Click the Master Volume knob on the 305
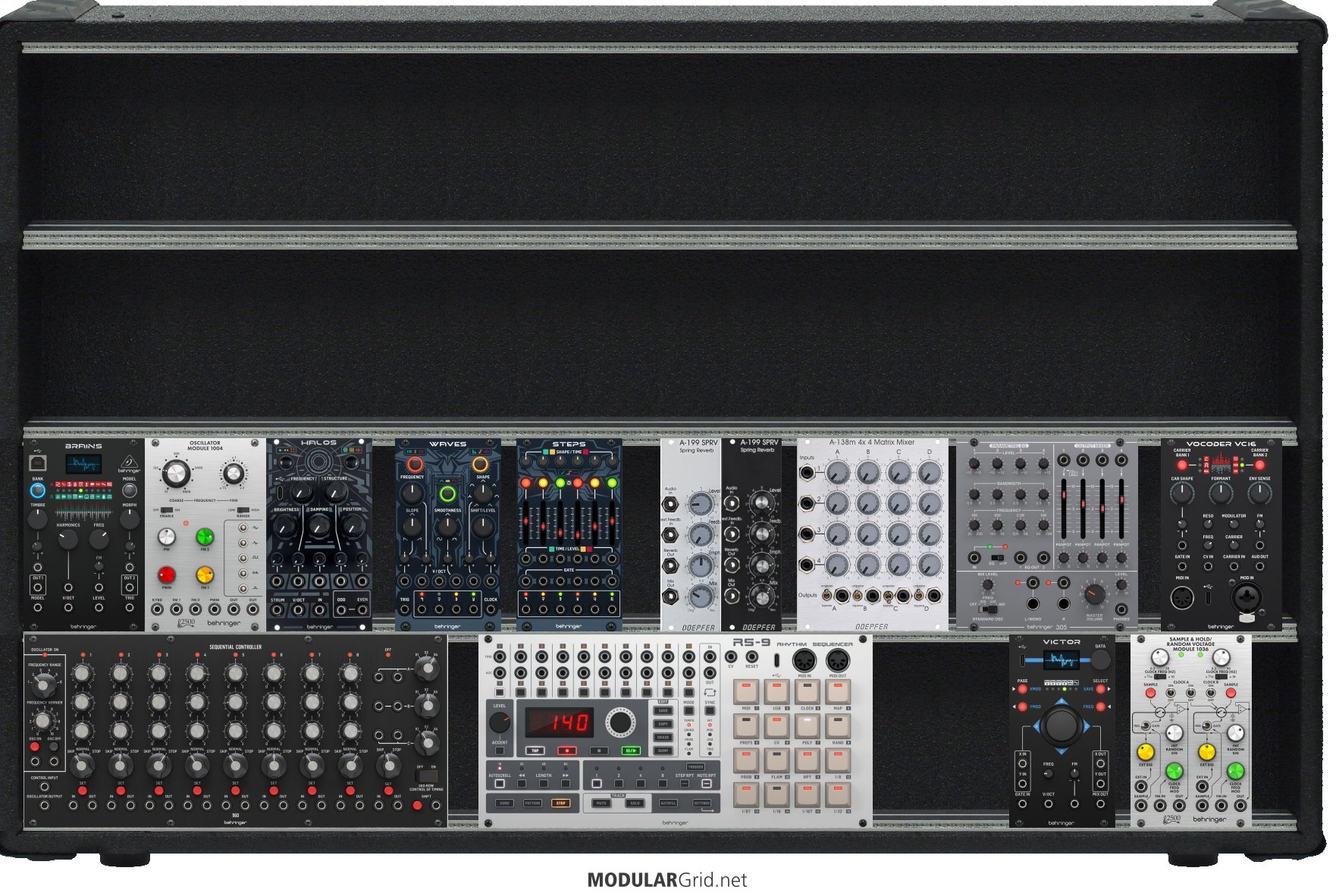The width and height of the screenshot is (1336, 896). click(x=1094, y=594)
